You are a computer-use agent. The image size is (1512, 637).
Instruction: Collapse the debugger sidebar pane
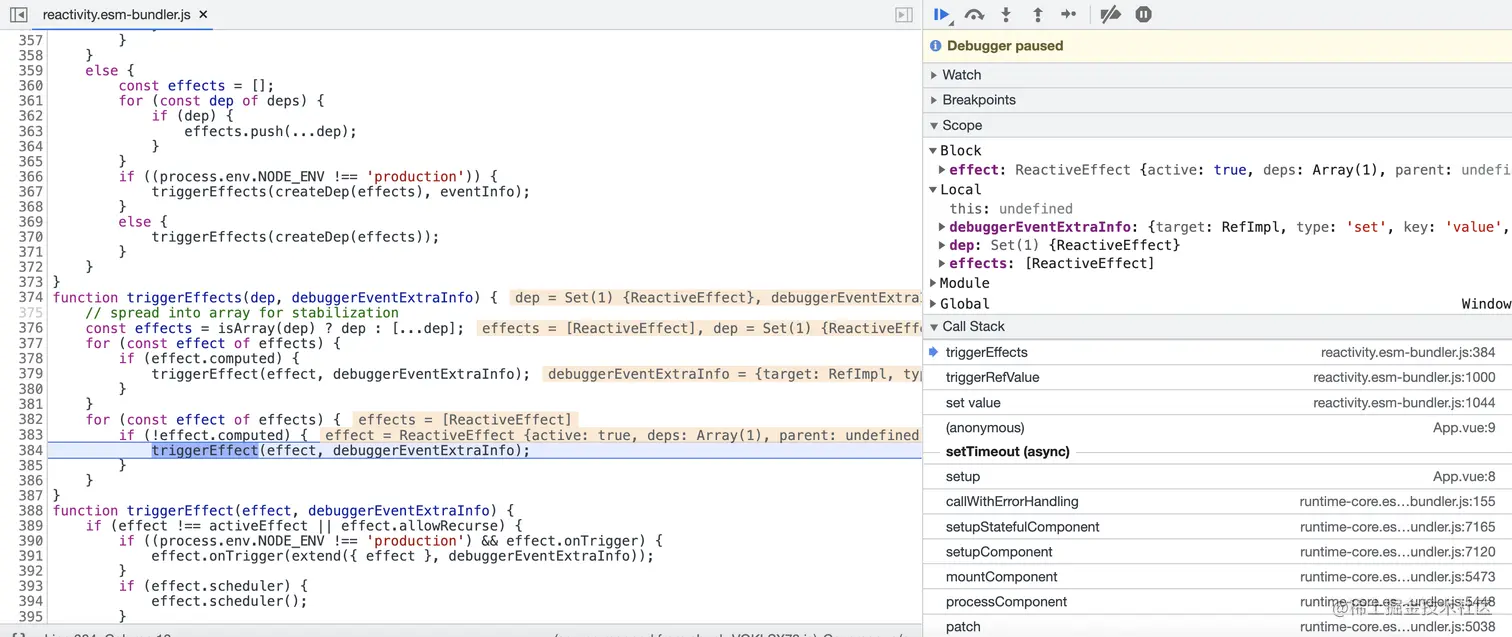(x=903, y=15)
